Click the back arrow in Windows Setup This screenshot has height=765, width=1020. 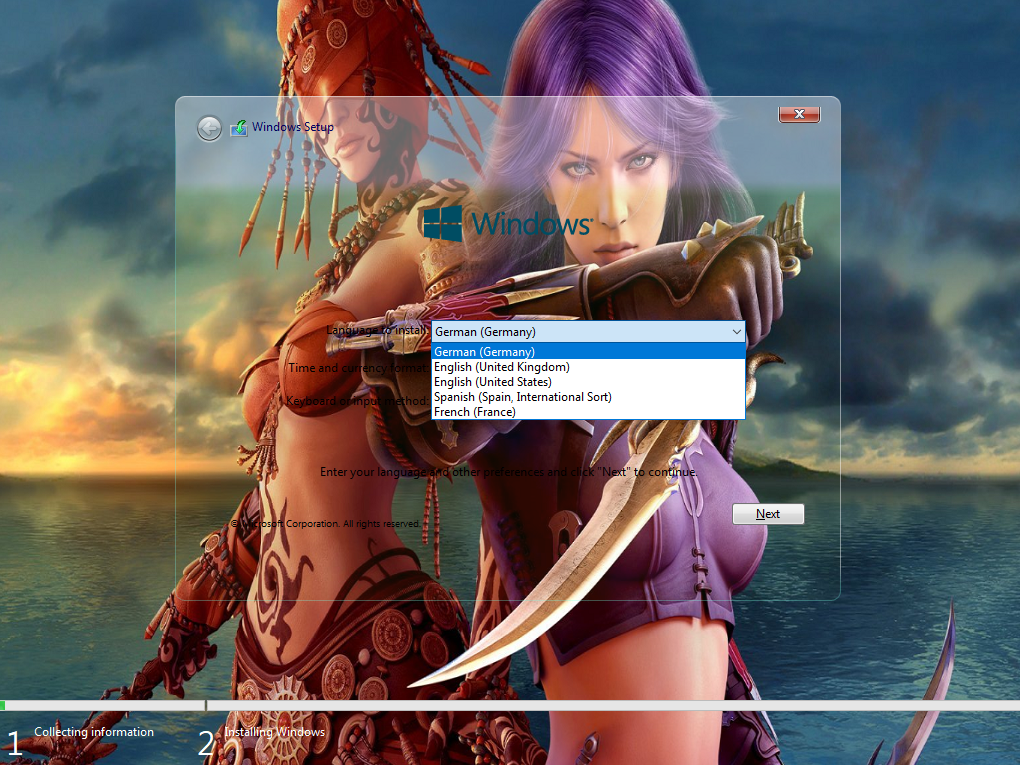click(x=209, y=129)
